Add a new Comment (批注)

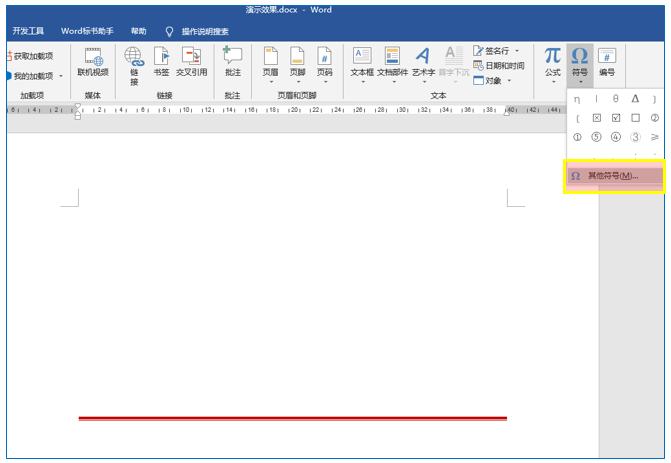(233, 62)
